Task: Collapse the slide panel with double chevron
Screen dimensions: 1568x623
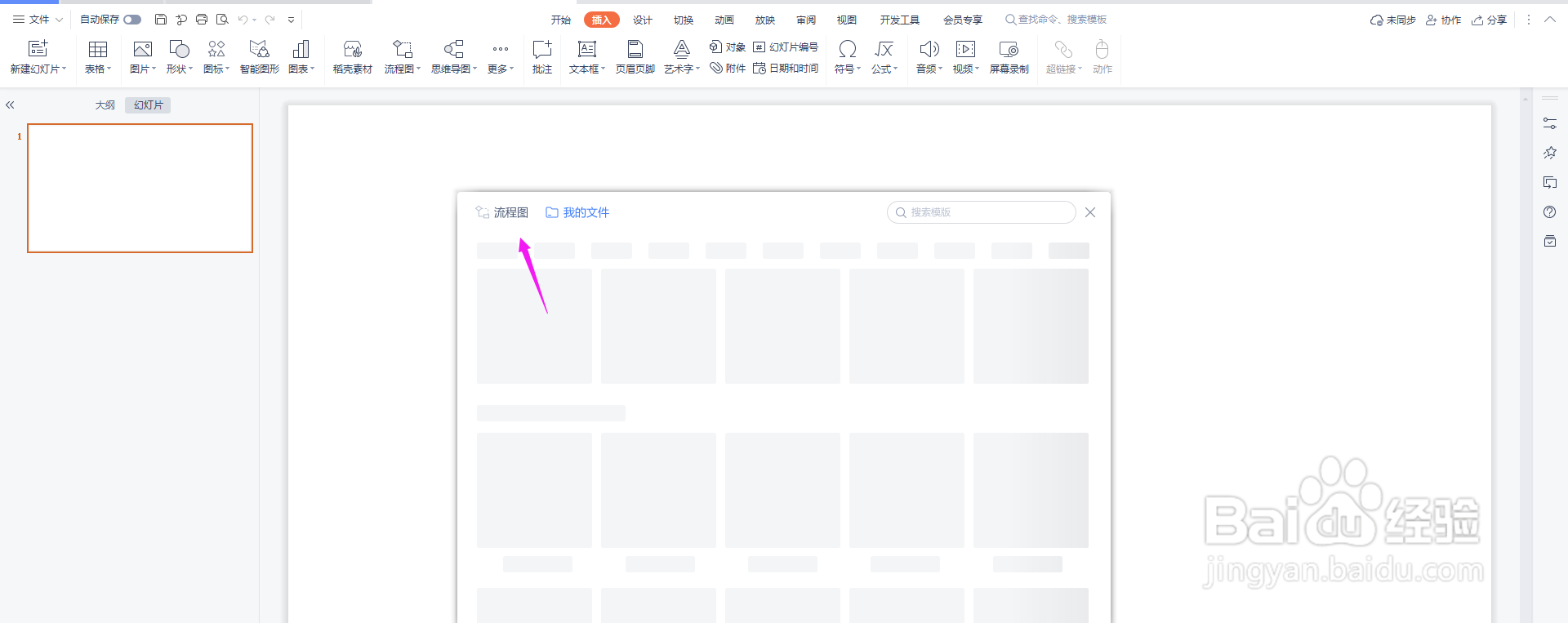Action: 11,105
